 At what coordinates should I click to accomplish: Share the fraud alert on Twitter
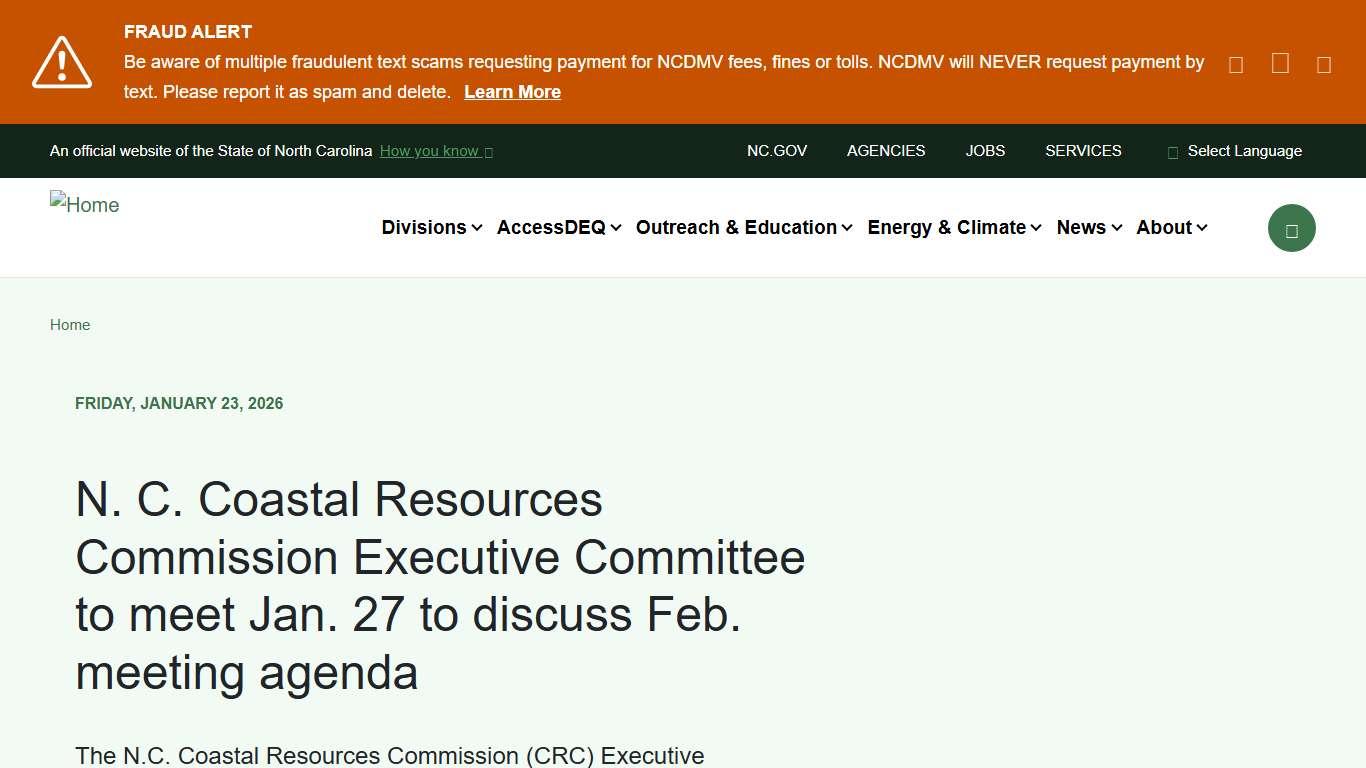point(1279,62)
